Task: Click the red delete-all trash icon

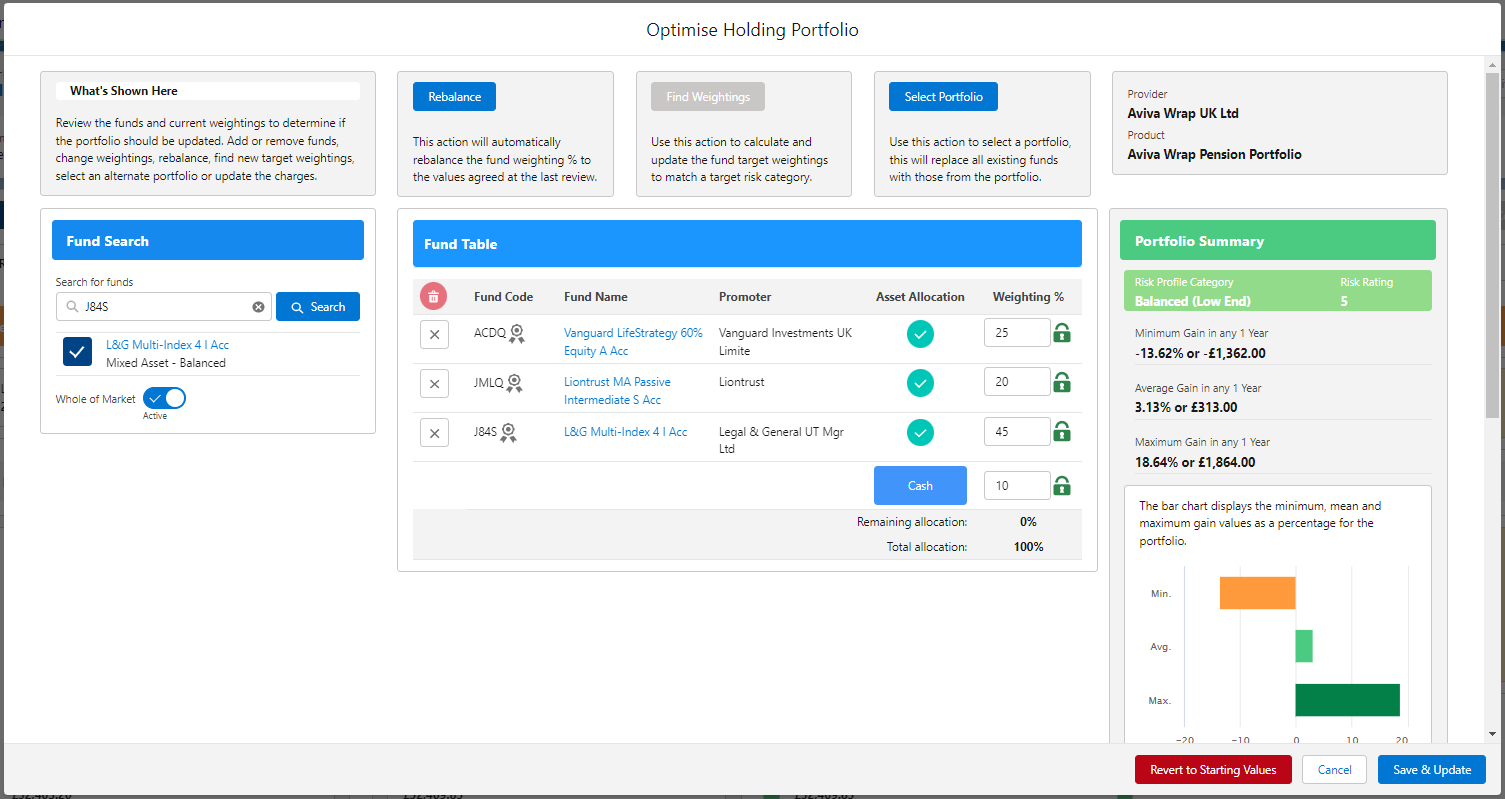Action: pyautogui.click(x=433, y=296)
